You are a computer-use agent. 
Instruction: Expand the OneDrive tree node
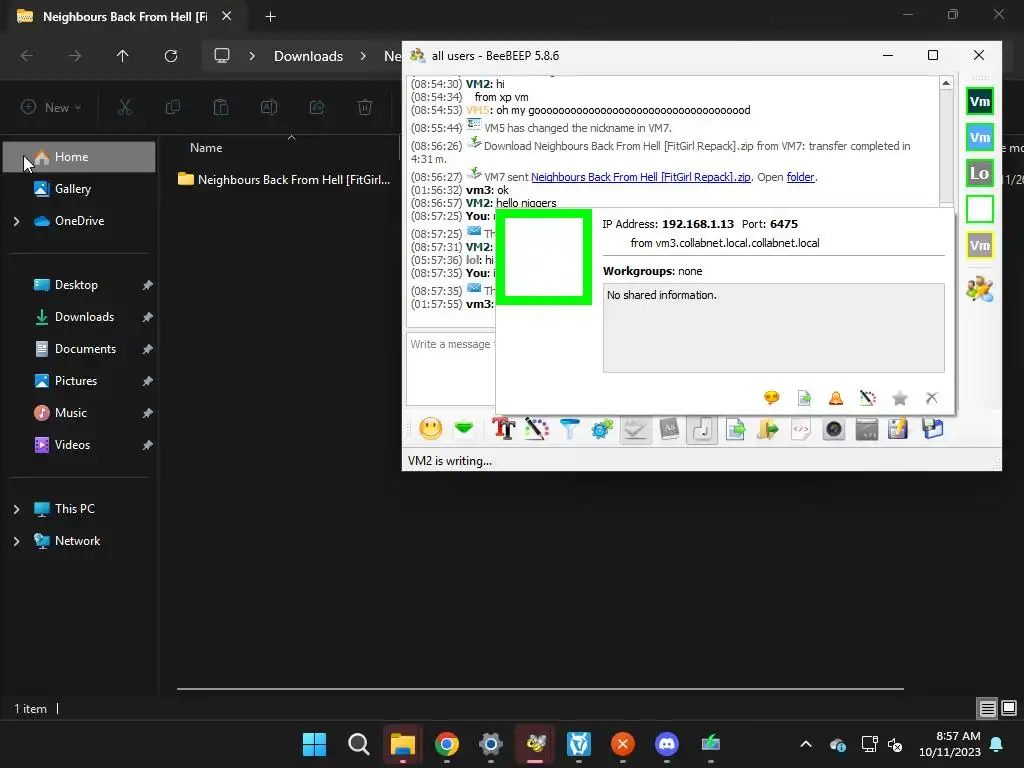pyautogui.click(x=16, y=221)
